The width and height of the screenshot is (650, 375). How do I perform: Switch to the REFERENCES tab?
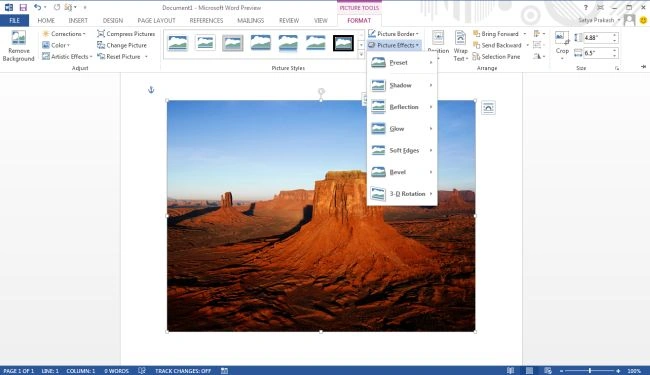pyautogui.click(x=206, y=20)
